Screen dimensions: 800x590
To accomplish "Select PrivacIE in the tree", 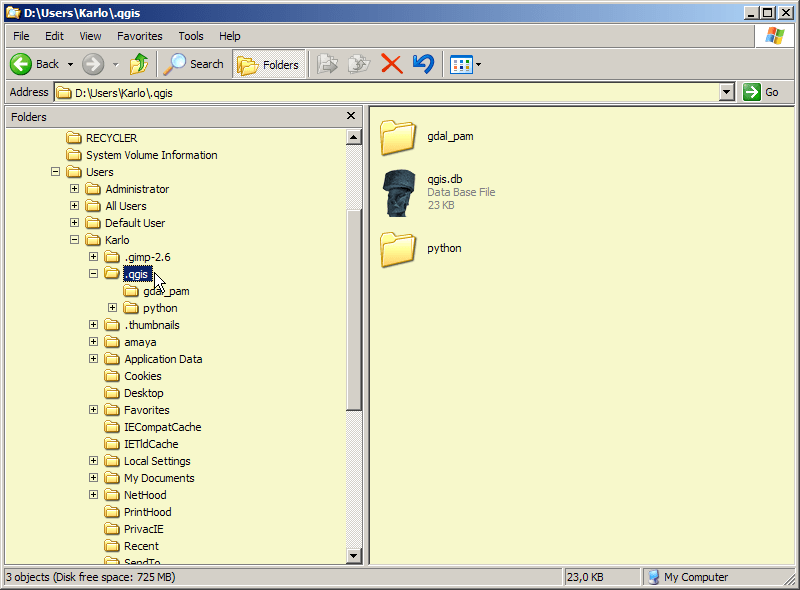I will pyautogui.click(x=143, y=529).
